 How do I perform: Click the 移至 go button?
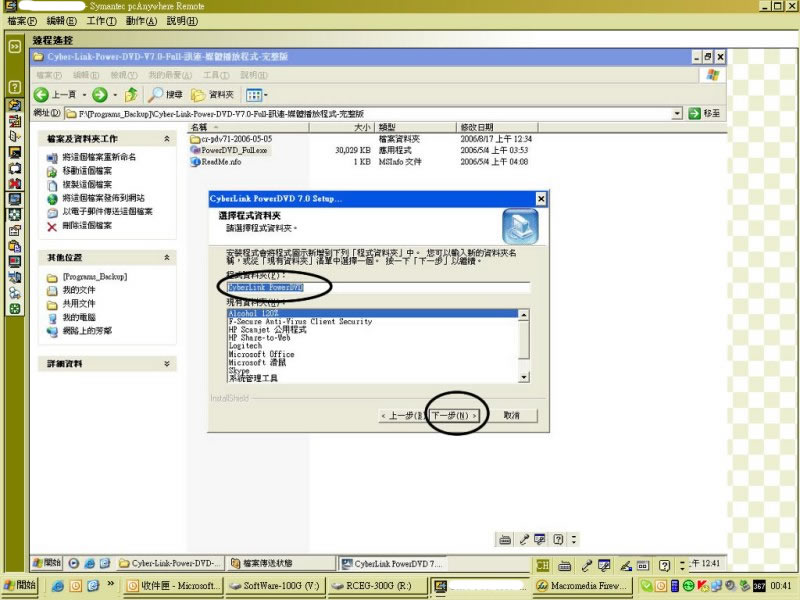[705, 113]
